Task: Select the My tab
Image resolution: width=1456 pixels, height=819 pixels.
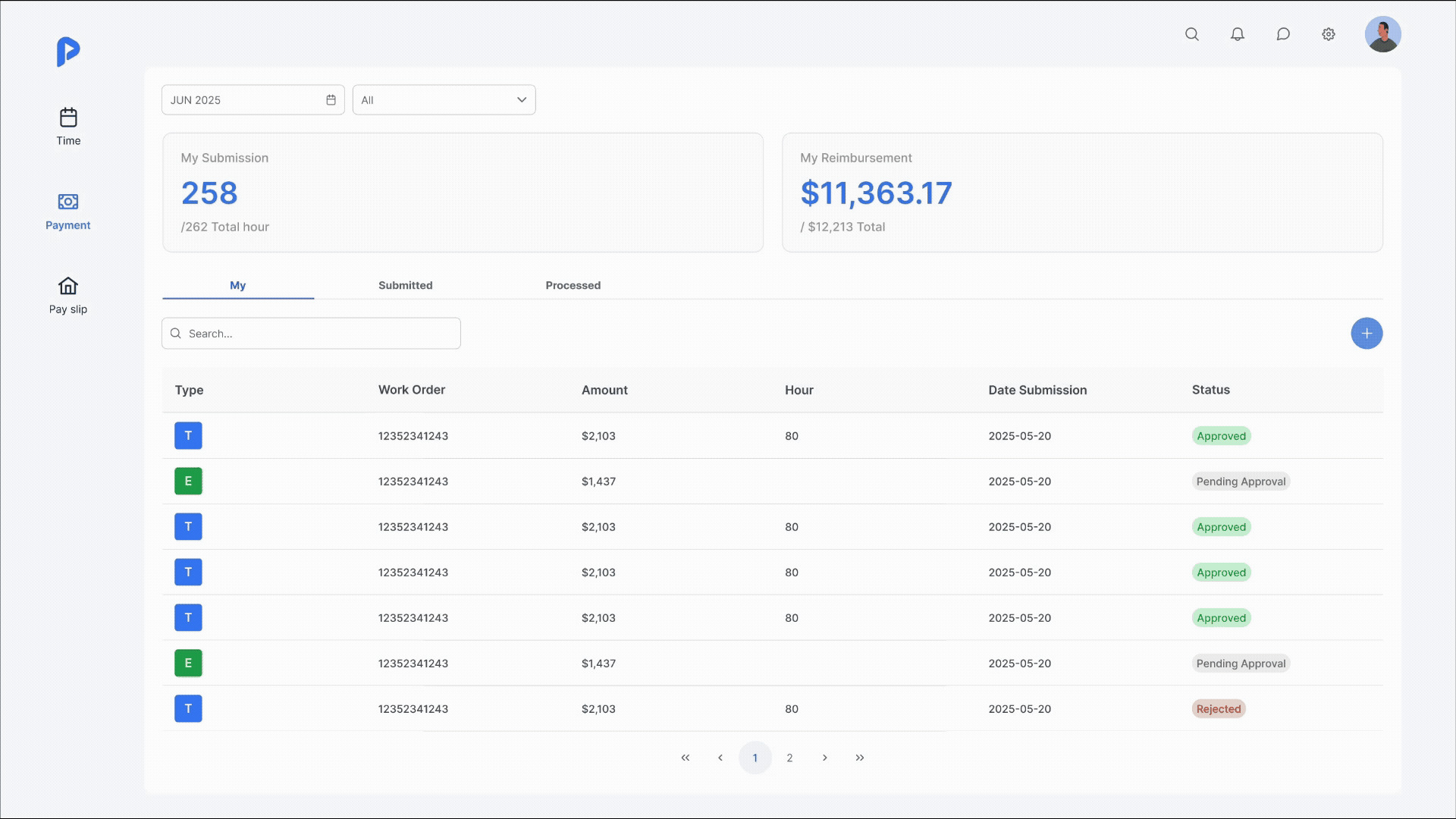Action: [x=238, y=285]
